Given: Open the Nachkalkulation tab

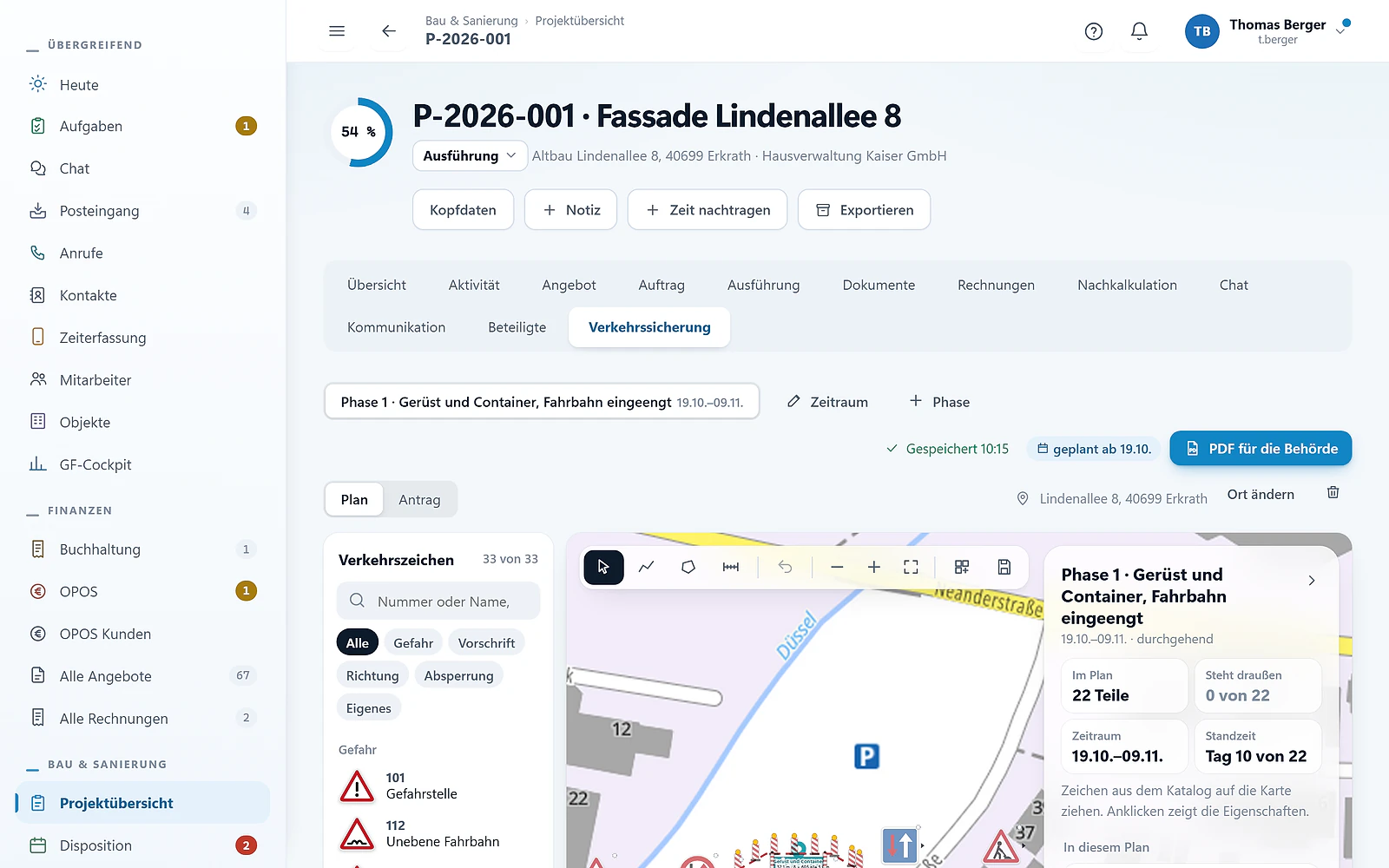Looking at the screenshot, I should (x=1127, y=285).
